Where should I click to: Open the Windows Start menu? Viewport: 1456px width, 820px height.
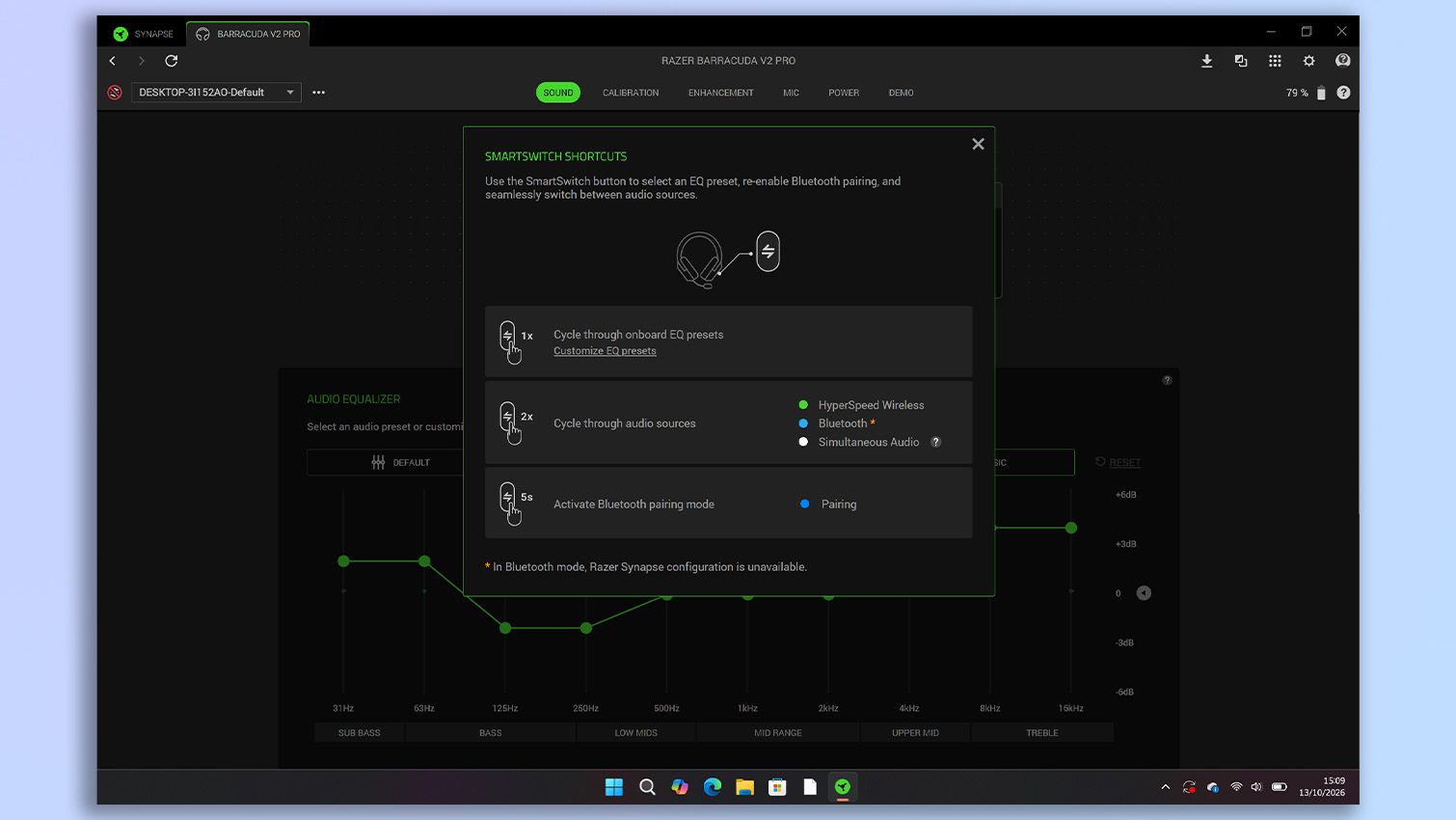614,787
